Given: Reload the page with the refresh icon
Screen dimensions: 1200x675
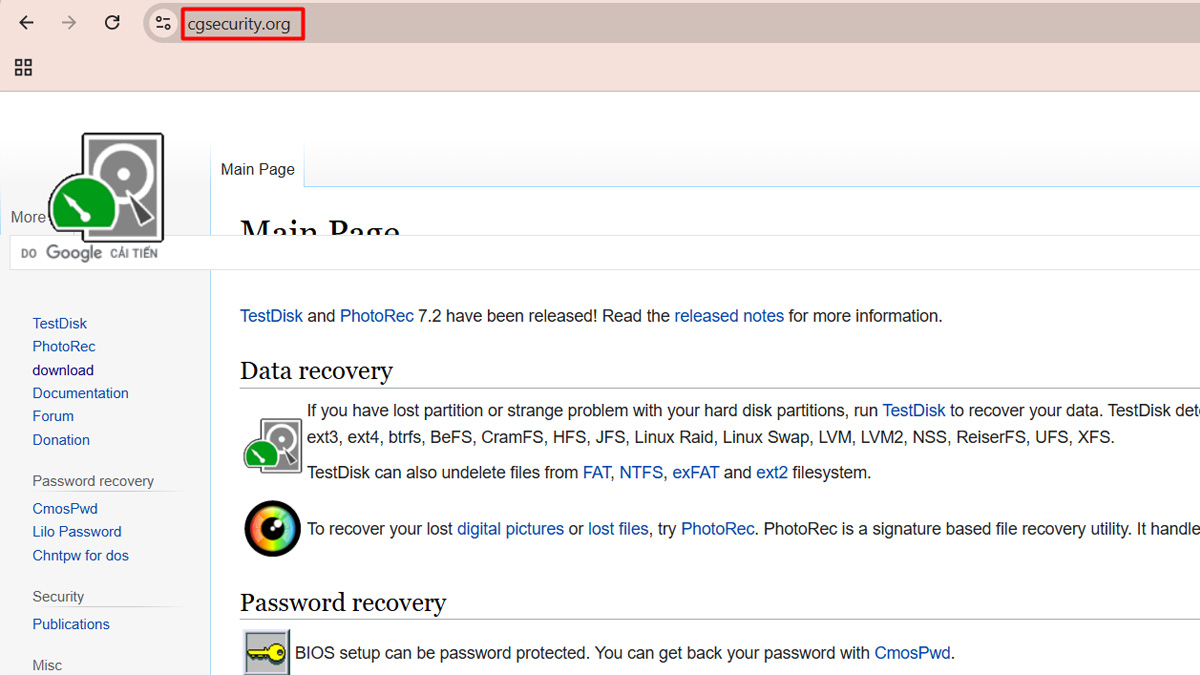Looking at the screenshot, I should pos(112,23).
